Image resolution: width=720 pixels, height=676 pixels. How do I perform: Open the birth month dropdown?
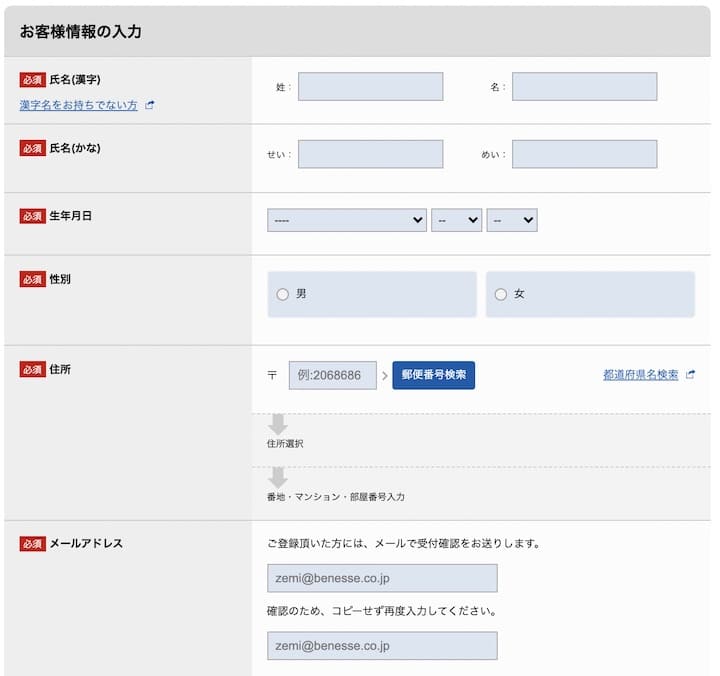tap(456, 220)
